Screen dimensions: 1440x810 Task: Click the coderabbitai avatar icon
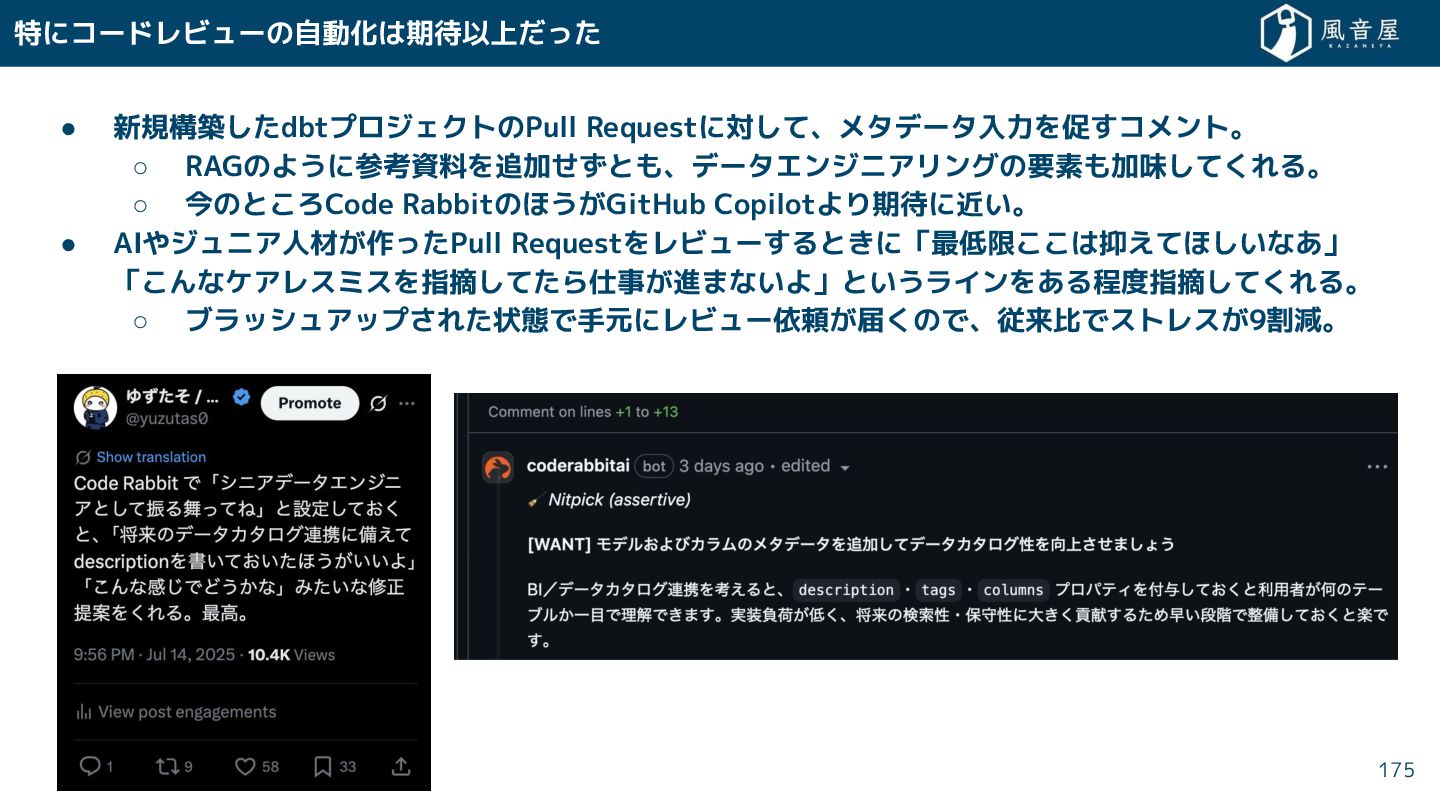coord(498,467)
